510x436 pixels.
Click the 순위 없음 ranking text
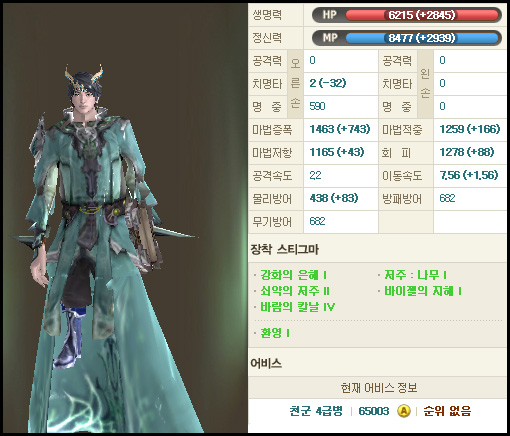447,411
